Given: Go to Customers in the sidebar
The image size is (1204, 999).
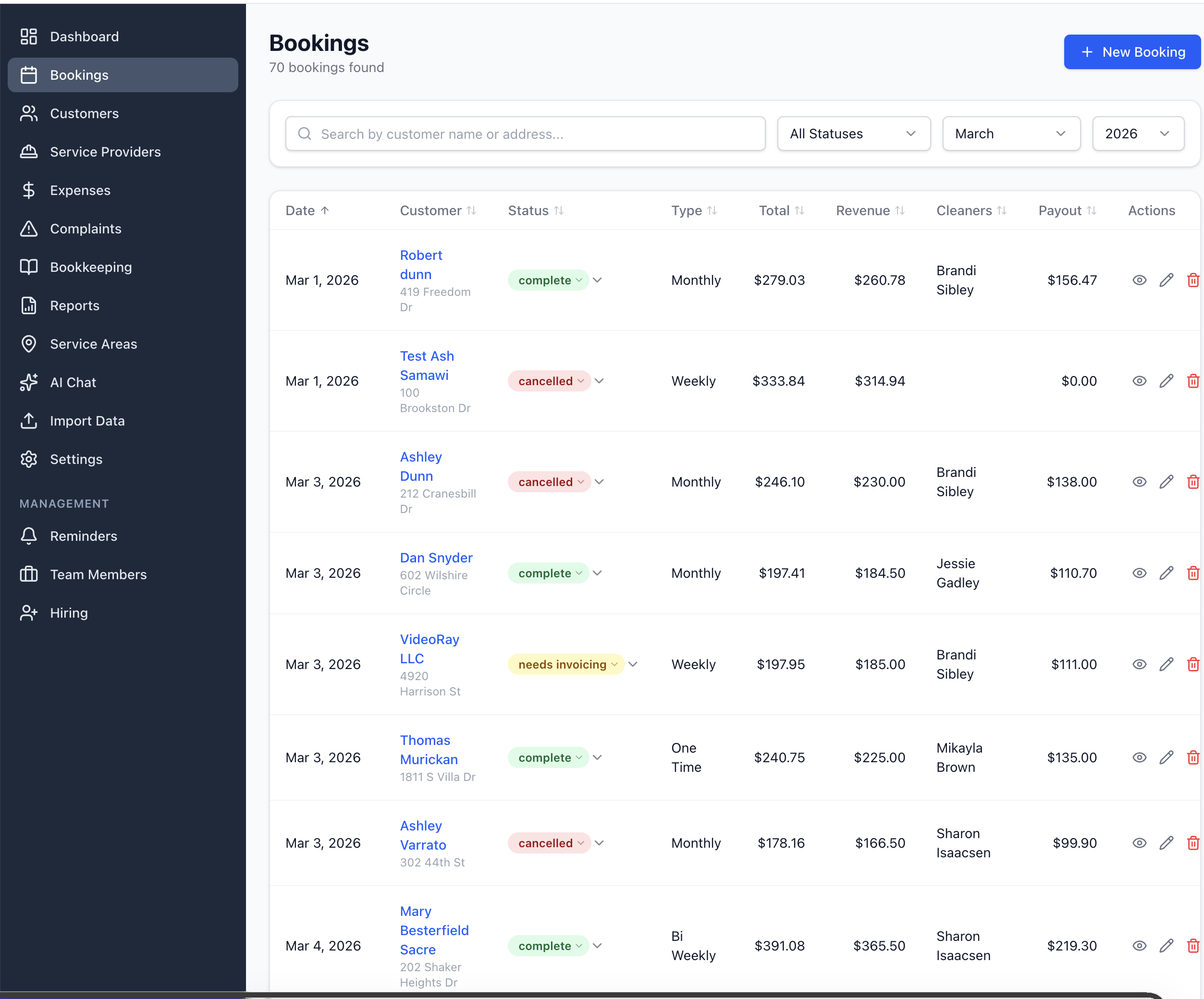Looking at the screenshot, I should click(x=84, y=113).
